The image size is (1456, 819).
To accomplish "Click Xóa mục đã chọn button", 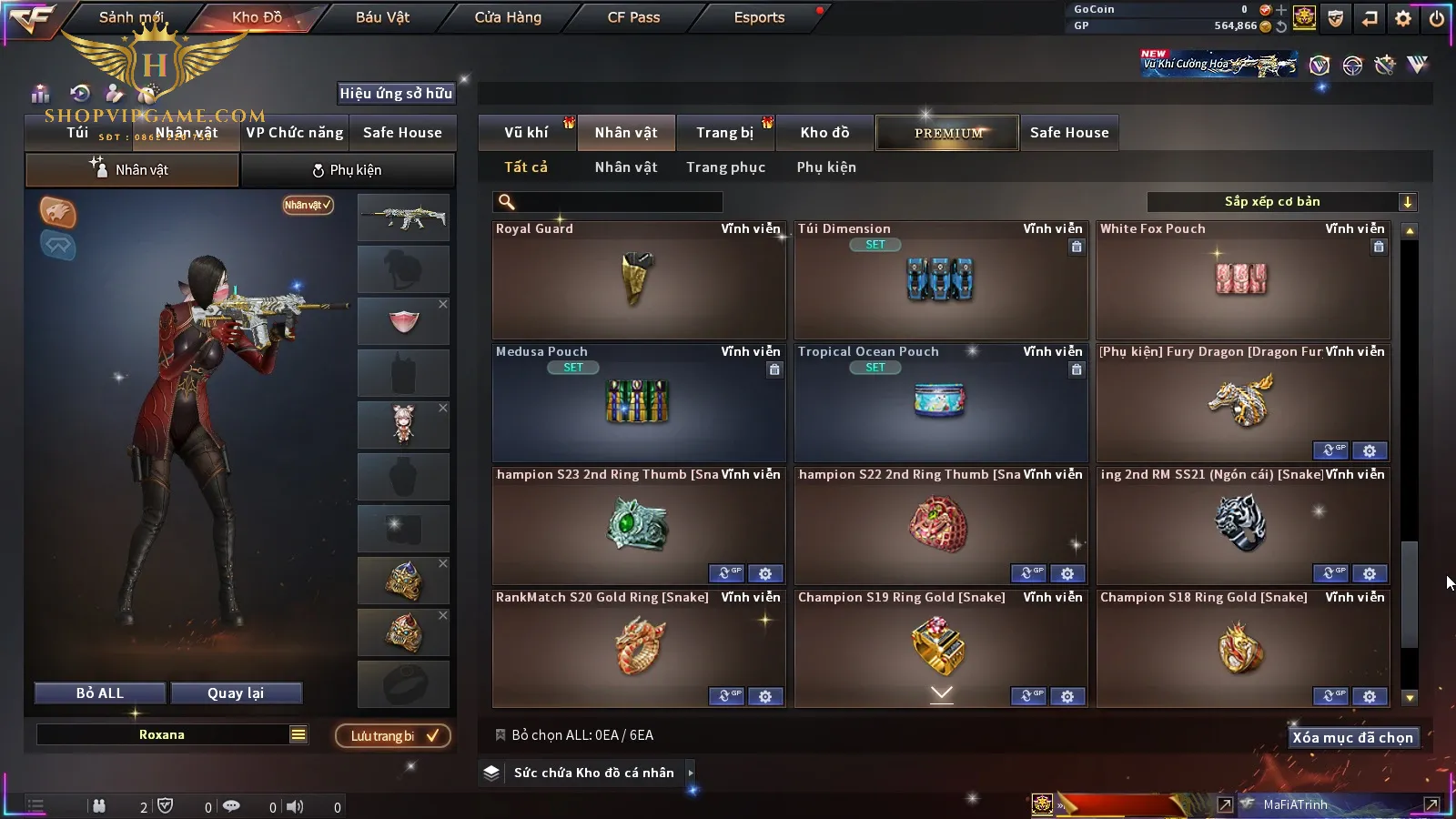I will [1352, 738].
